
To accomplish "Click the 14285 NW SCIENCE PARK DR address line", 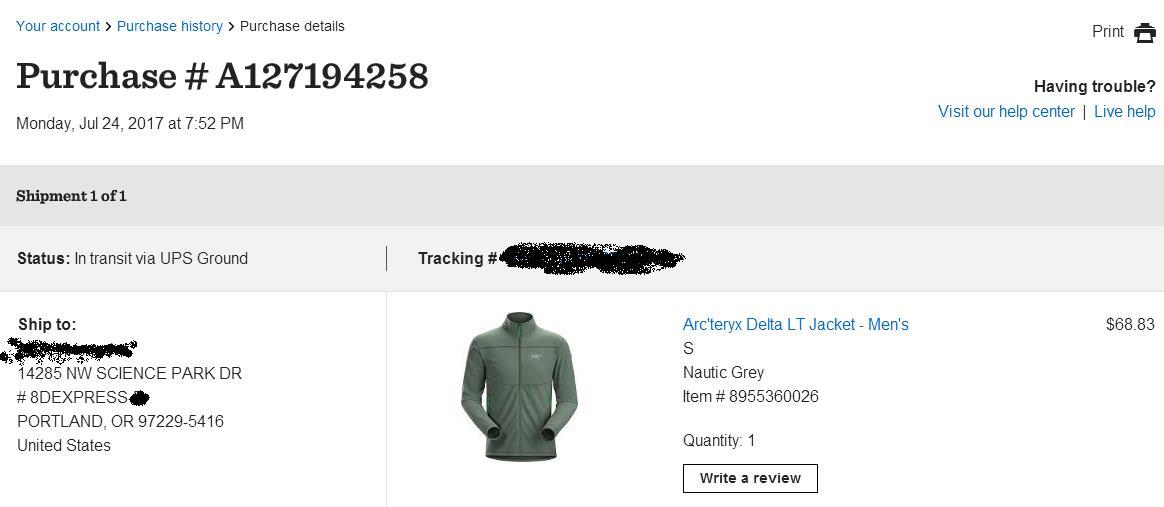I will 130,373.
